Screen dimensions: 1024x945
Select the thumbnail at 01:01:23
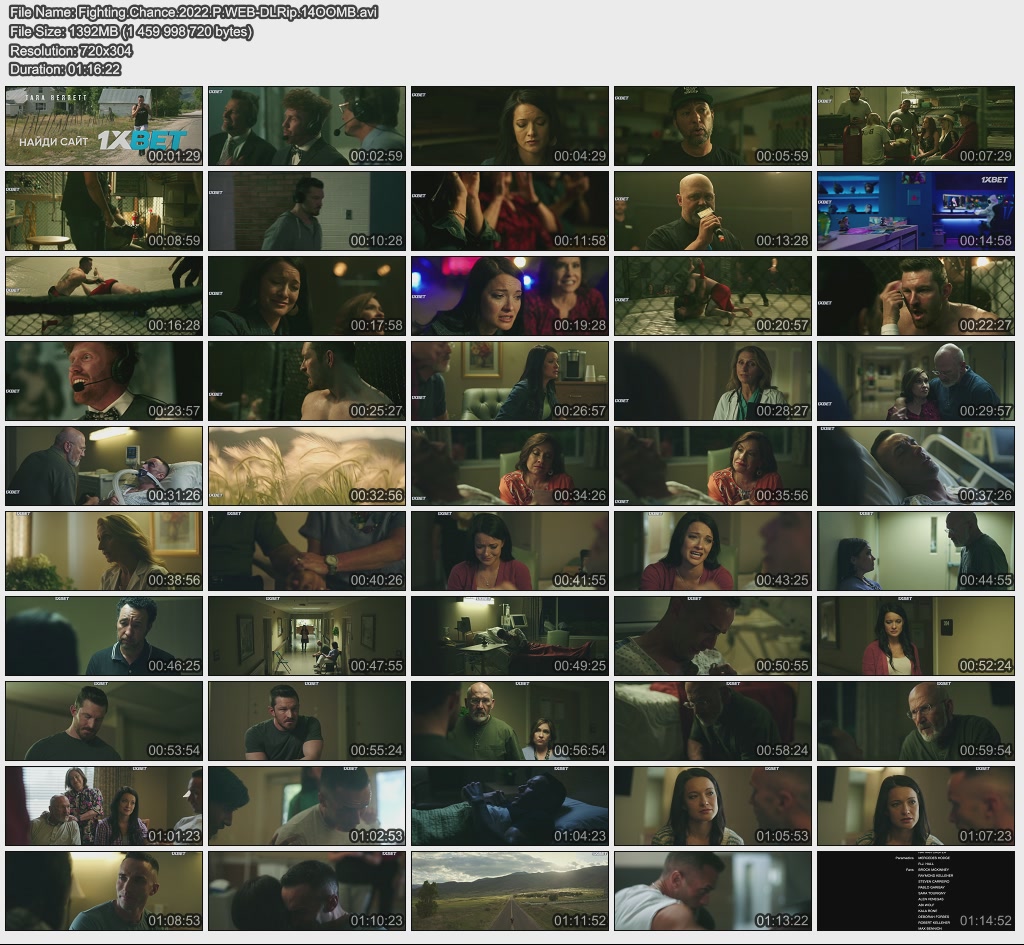(104, 806)
